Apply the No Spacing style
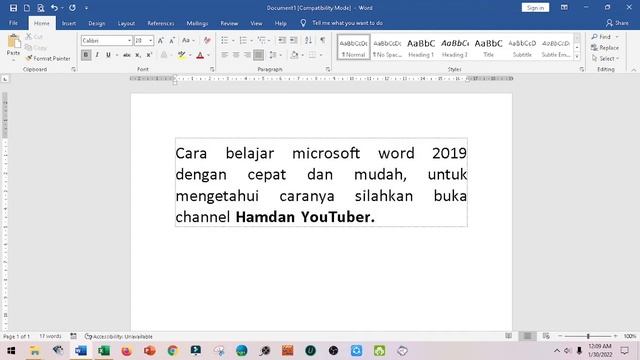The height and width of the screenshot is (360, 640). 387,47
